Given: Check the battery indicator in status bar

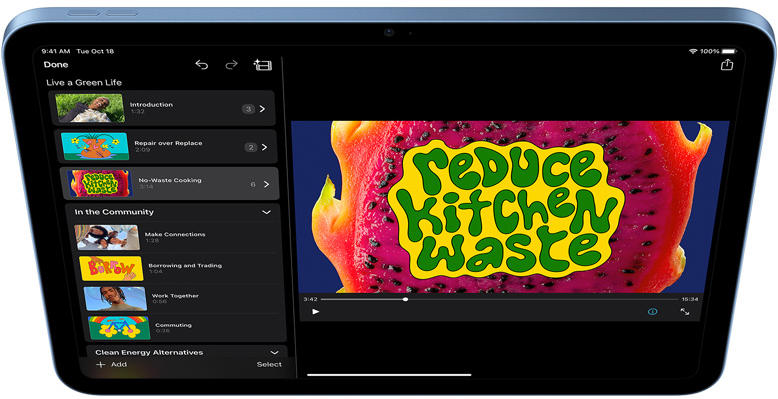Looking at the screenshot, I should (x=729, y=51).
